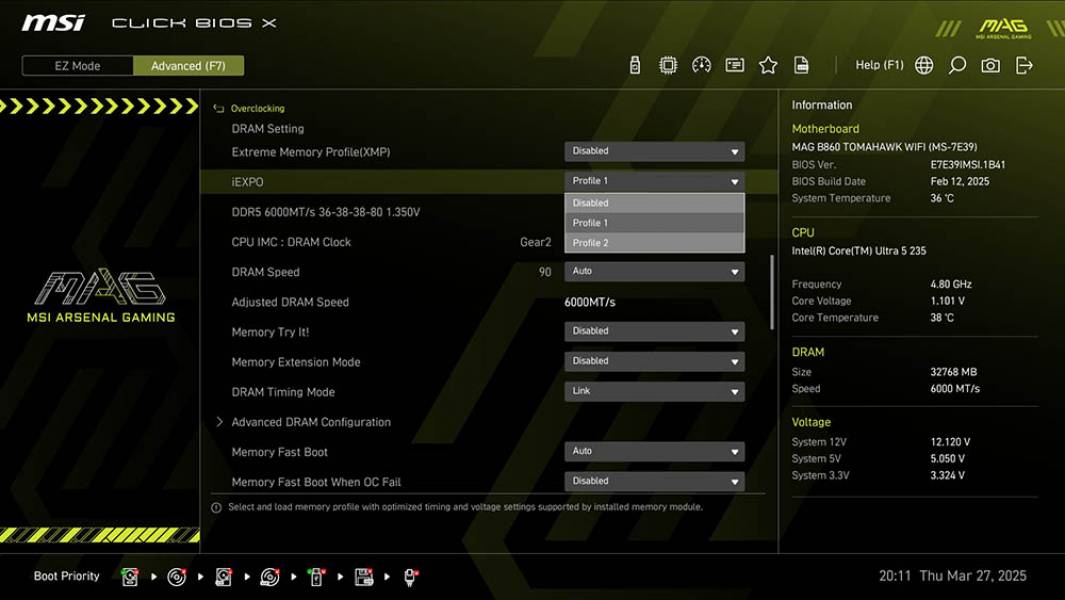
Task: Select the DRAM Speed label
Action: tap(265, 272)
